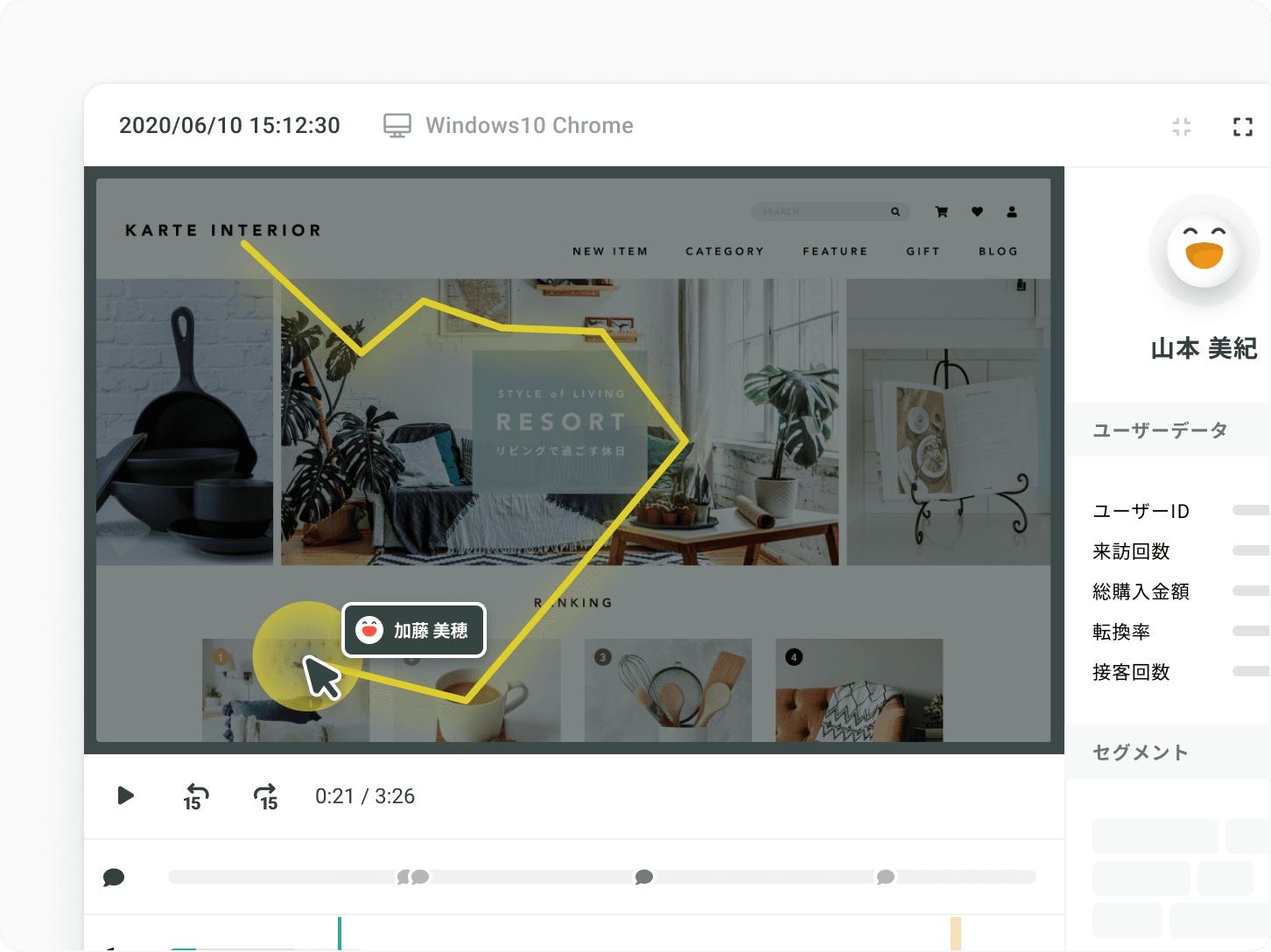
Task: Click the ranking number 4 sofa thumbnail
Action: (x=859, y=690)
